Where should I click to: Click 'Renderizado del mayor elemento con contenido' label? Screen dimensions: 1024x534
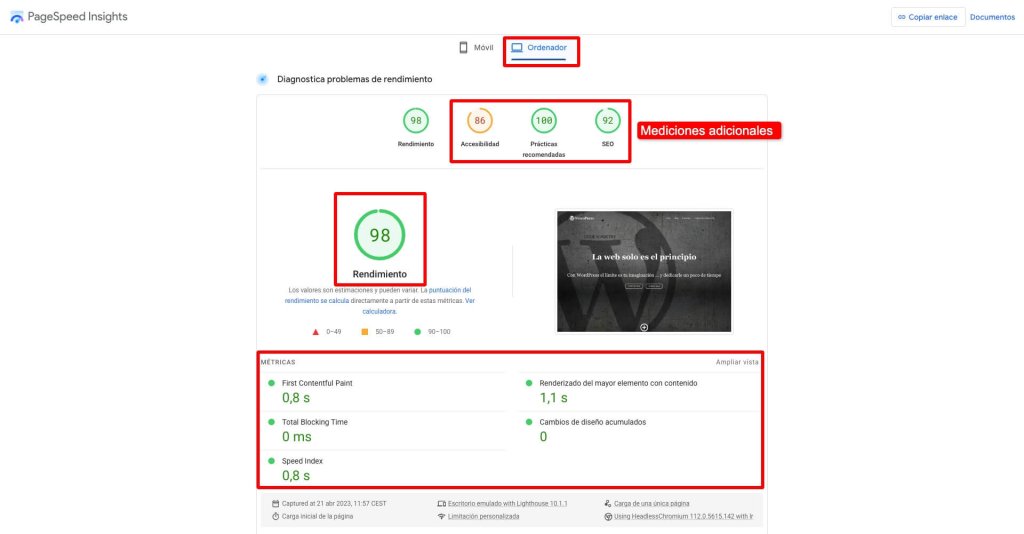(618, 383)
